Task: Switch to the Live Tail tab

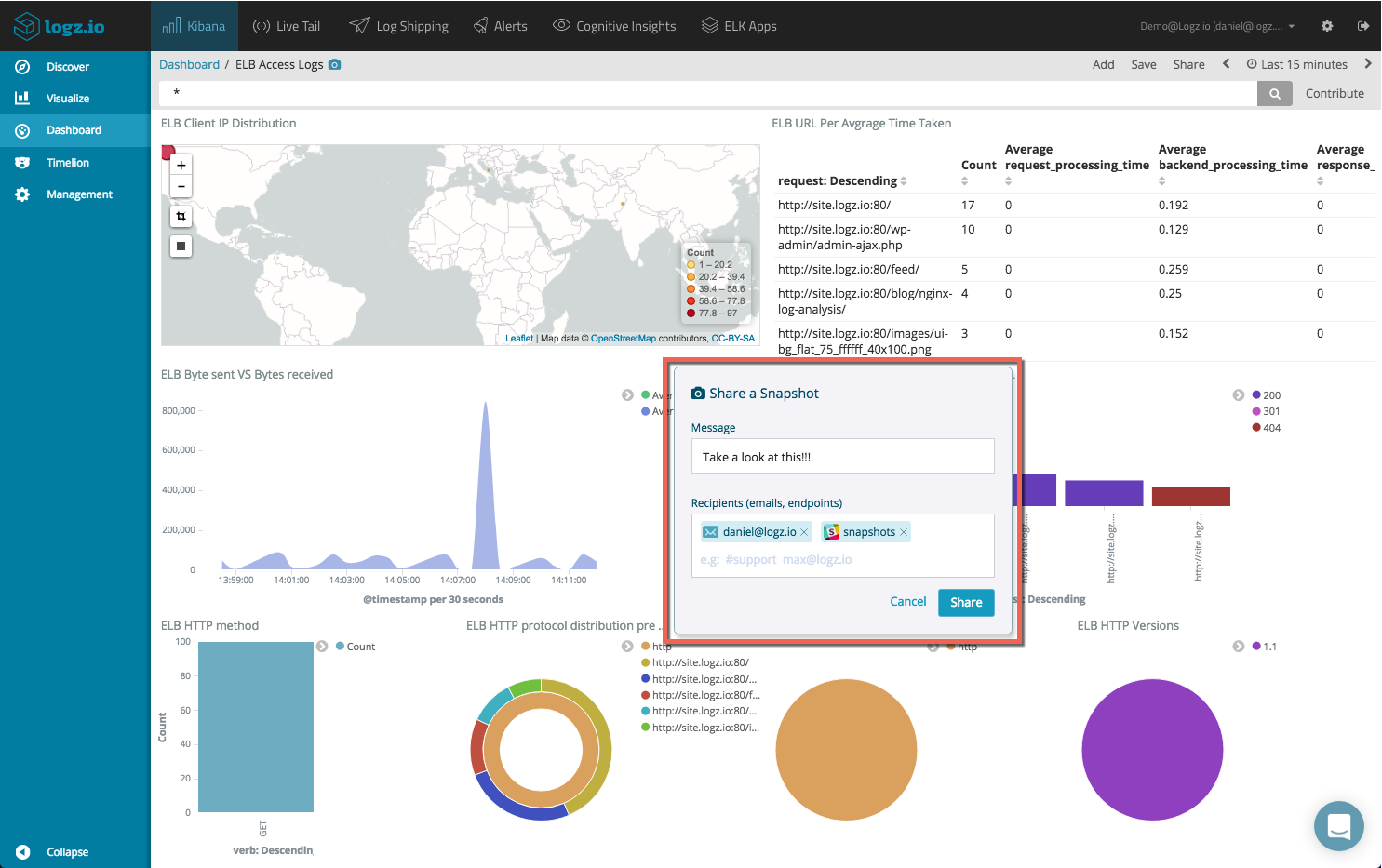Action: click(x=287, y=26)
